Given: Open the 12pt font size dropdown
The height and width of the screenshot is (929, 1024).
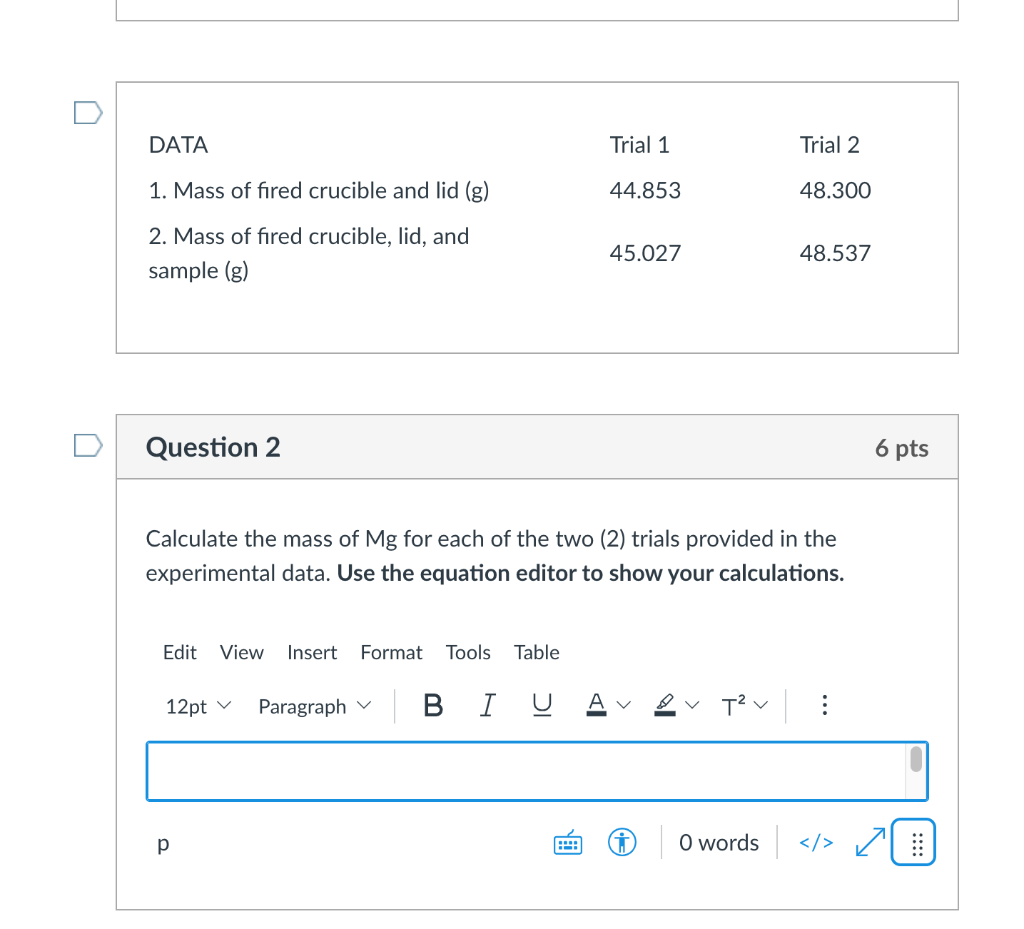Looking at the screenshot, I should pyautogui.click(x=198, y=706).
